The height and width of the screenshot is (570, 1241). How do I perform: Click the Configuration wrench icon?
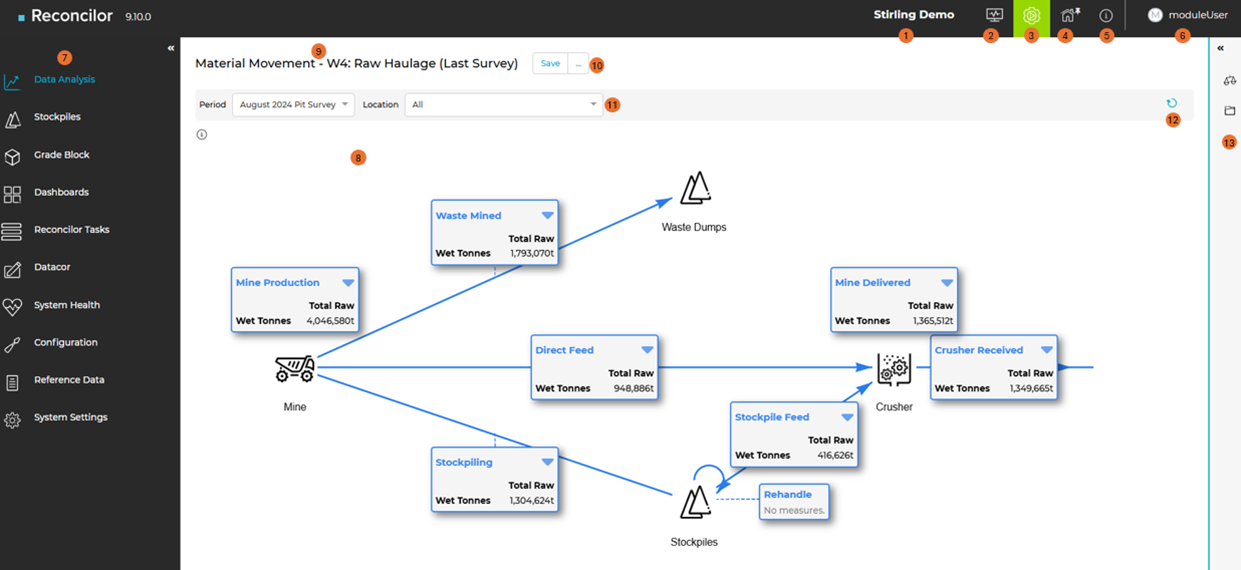[x=12, y=344]
